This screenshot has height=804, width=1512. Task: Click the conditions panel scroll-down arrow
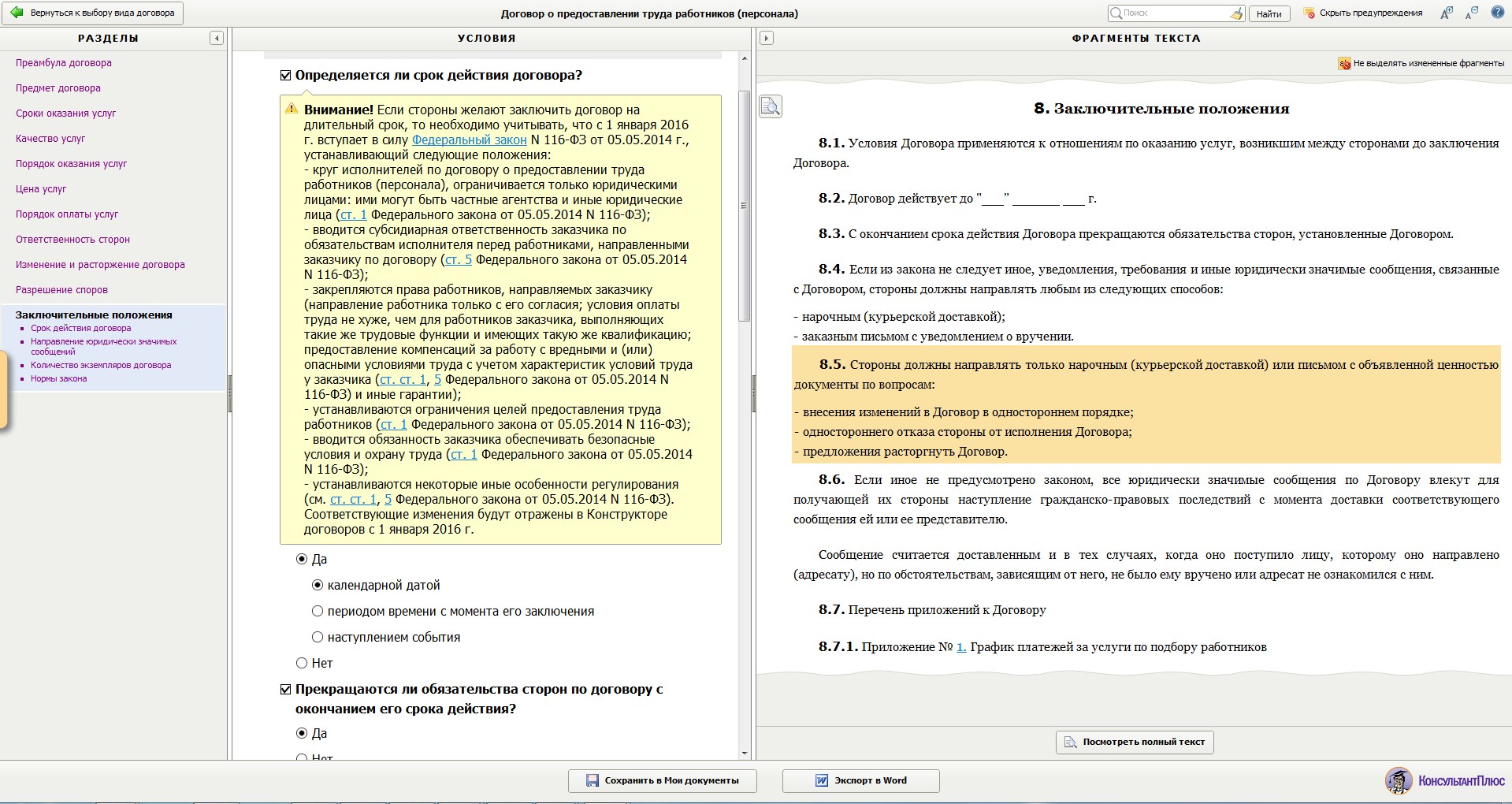(745, 754)
